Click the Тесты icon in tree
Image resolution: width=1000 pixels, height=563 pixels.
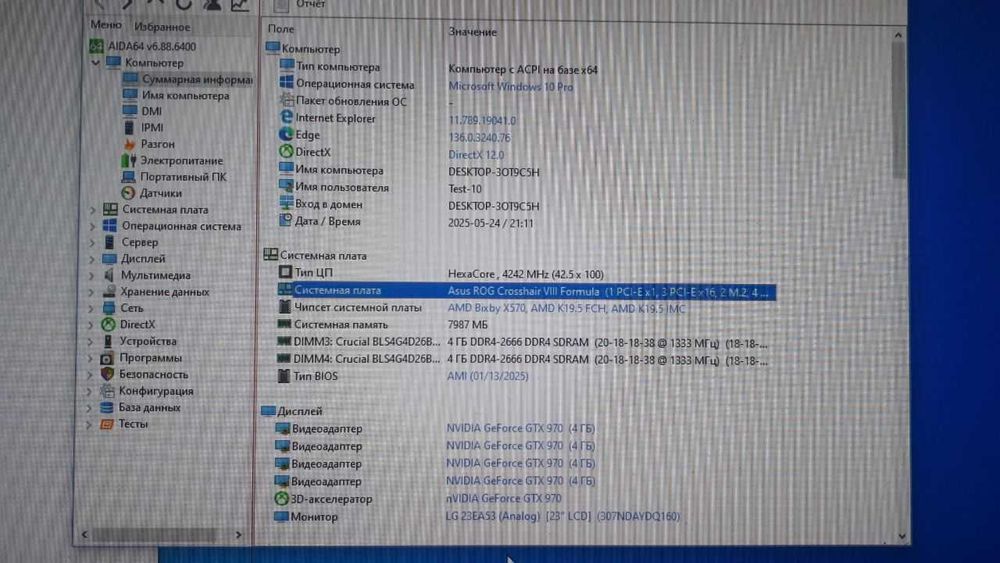click(107, 423)
